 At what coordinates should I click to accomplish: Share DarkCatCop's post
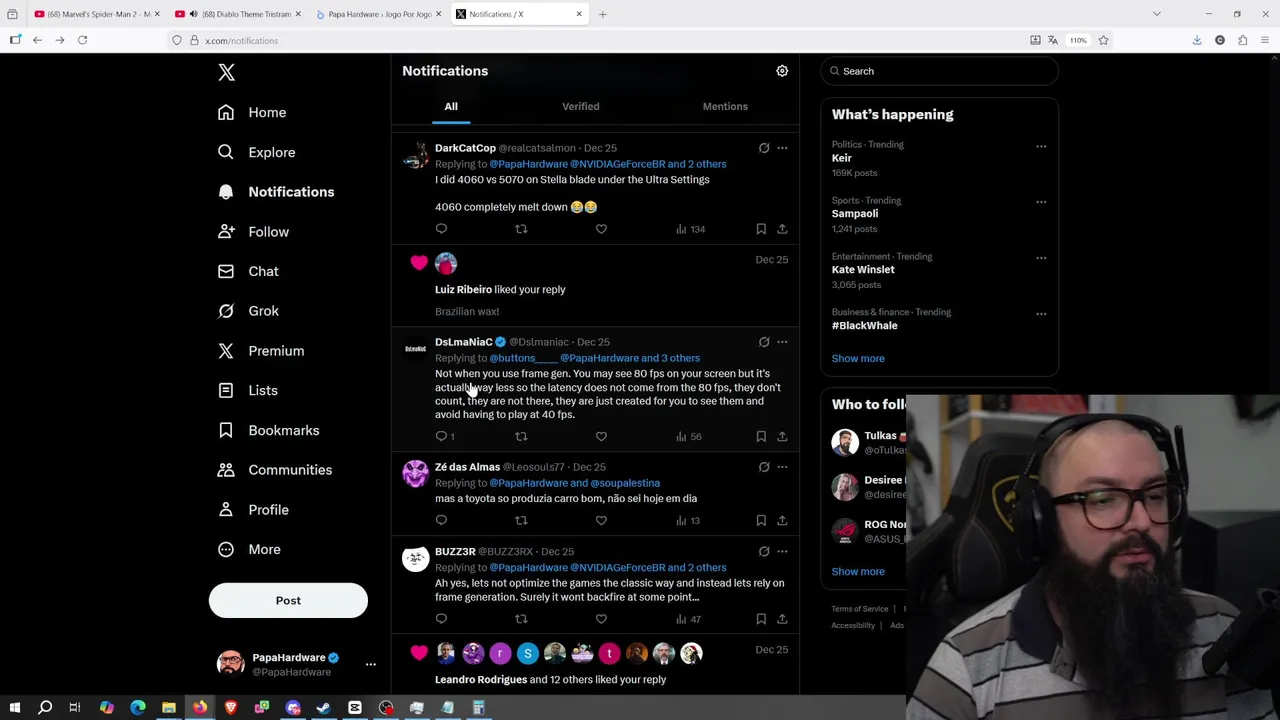click(x=782, y=229)
